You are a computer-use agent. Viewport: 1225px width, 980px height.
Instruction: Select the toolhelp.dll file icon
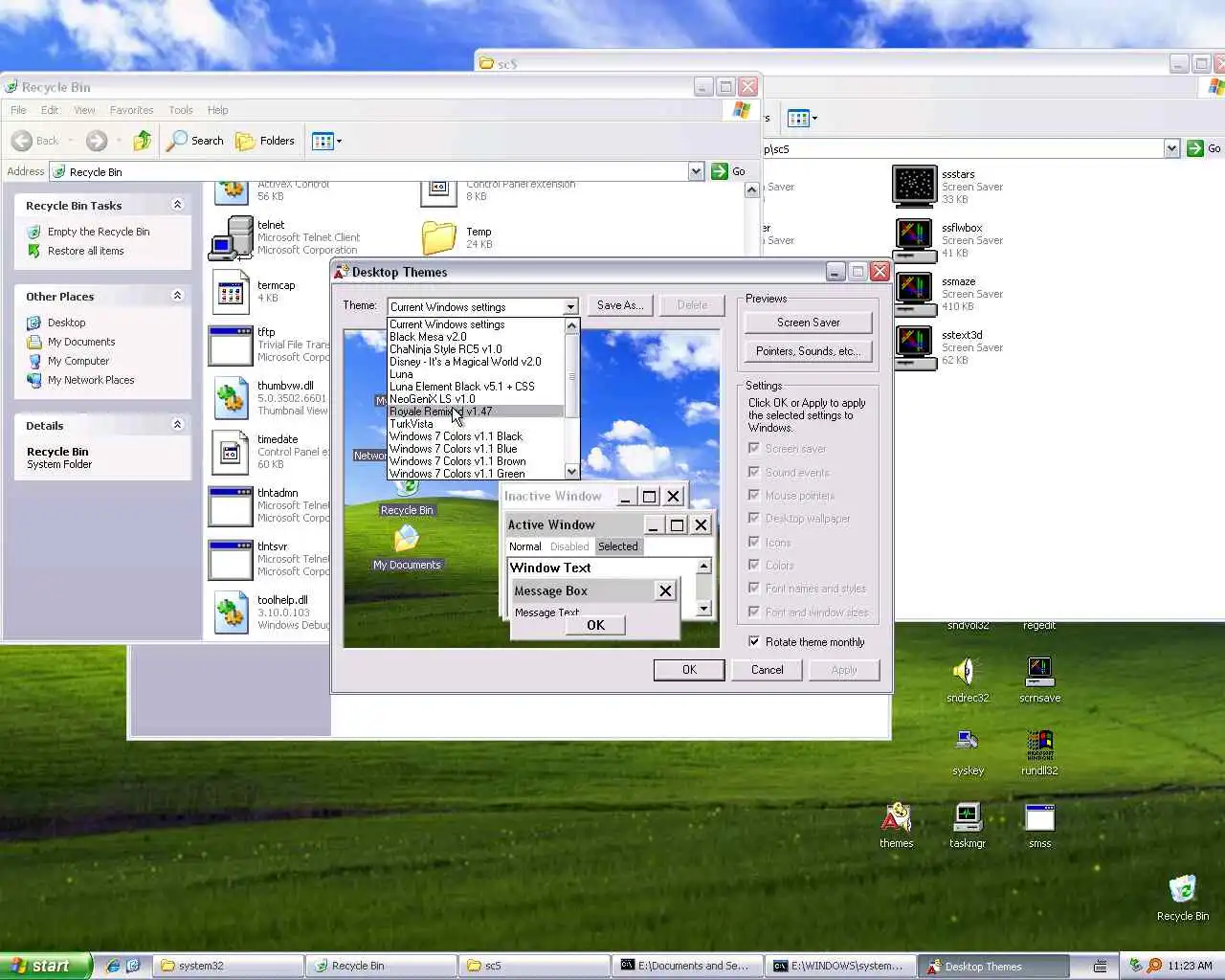pos(231,612)
